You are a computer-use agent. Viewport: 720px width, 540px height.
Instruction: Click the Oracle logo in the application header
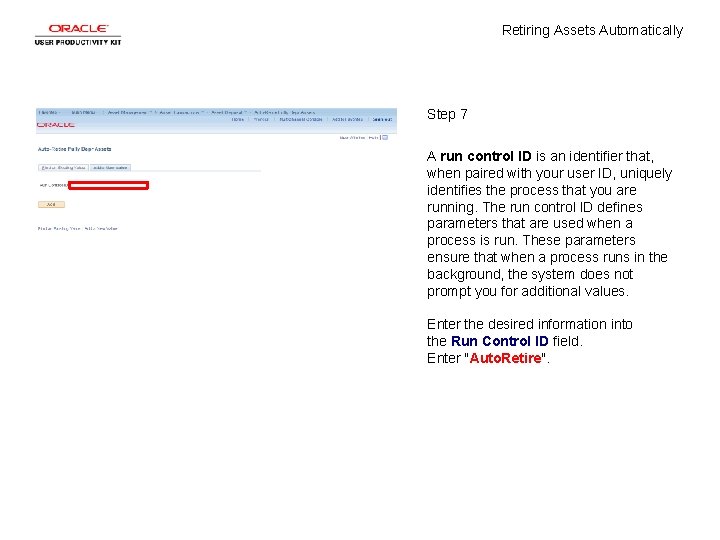click(56, 125)
